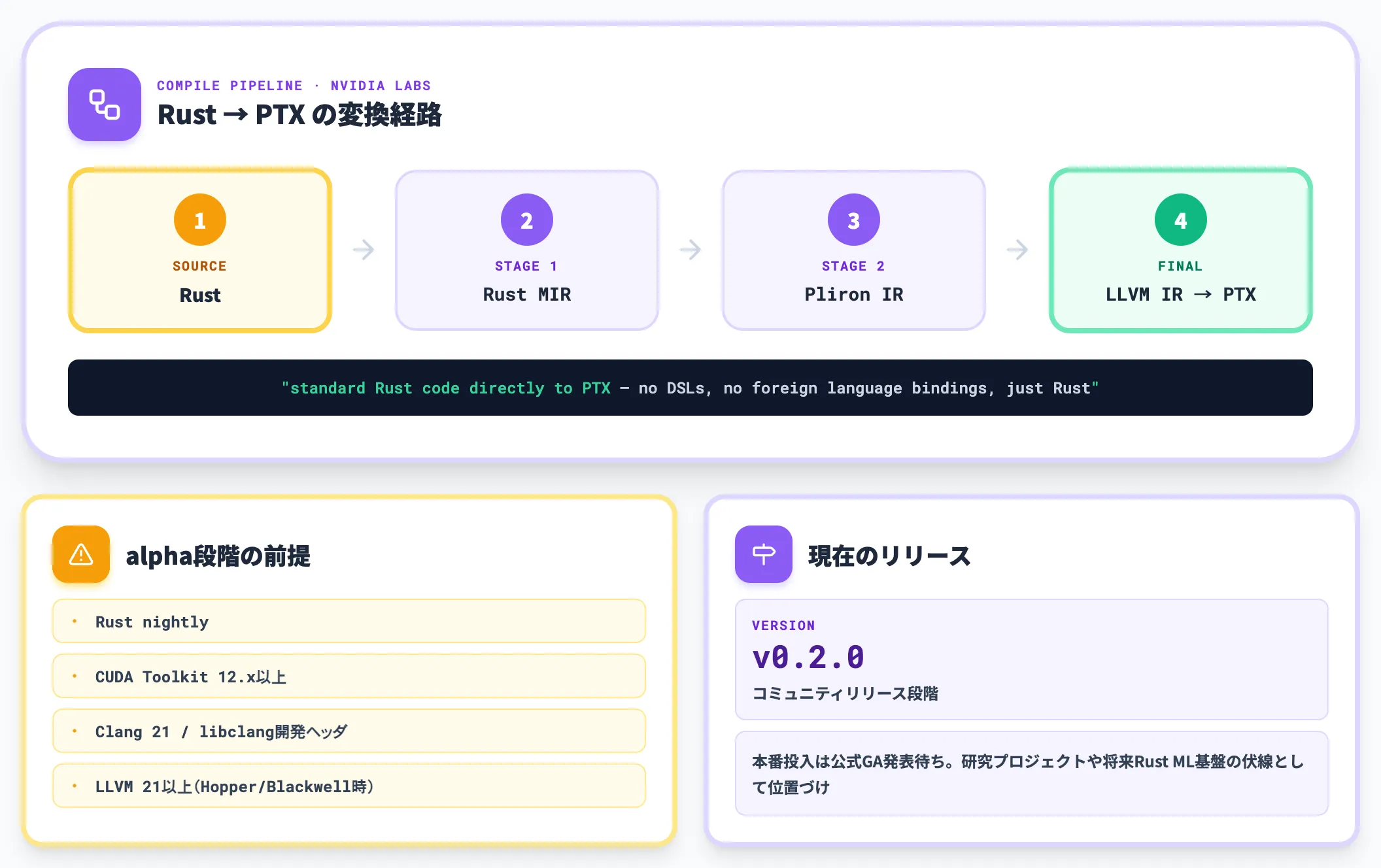
Task: Click the purple number 2 circle
Action: pyautogui.click(x=527, y=220)
